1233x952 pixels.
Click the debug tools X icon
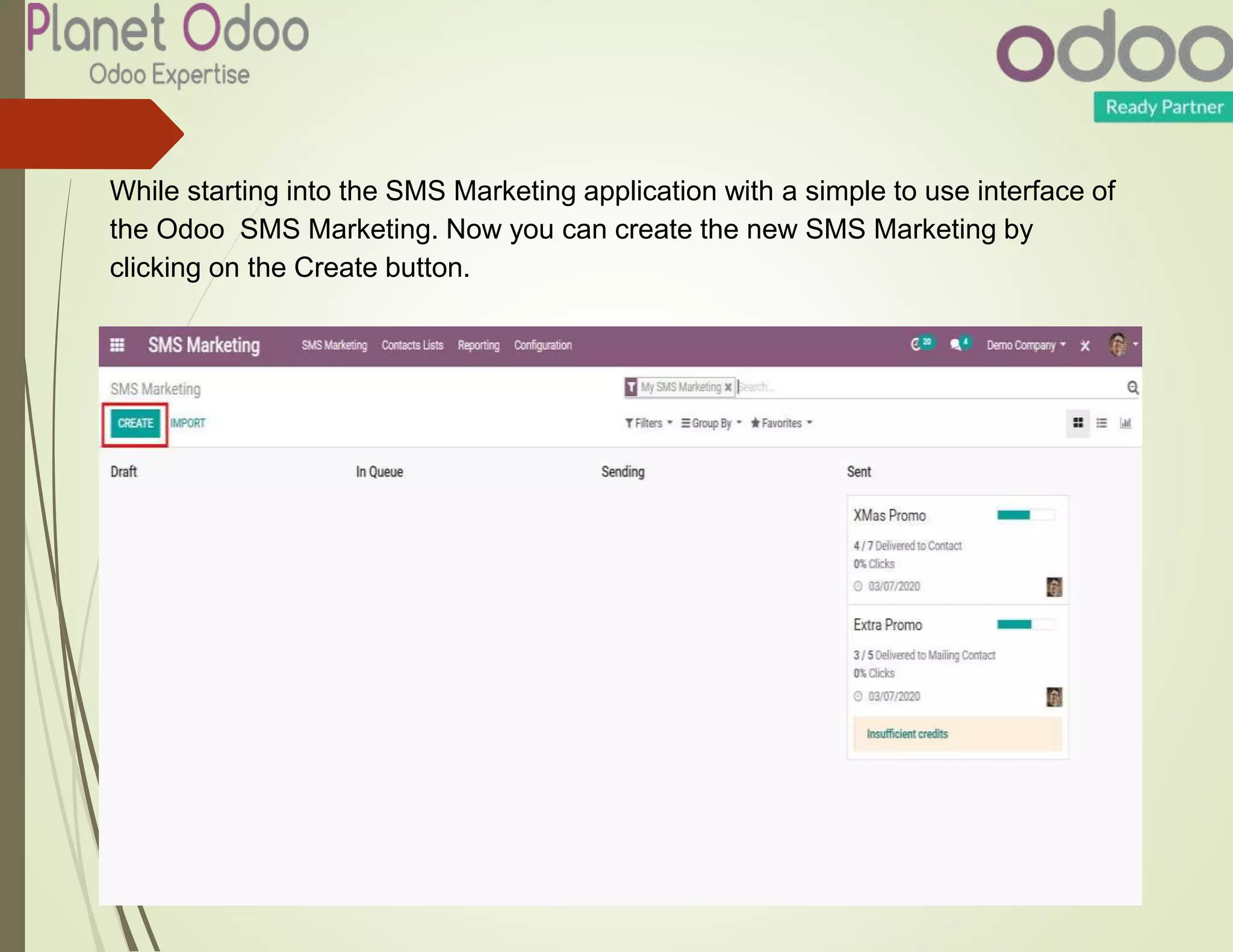1085,345
